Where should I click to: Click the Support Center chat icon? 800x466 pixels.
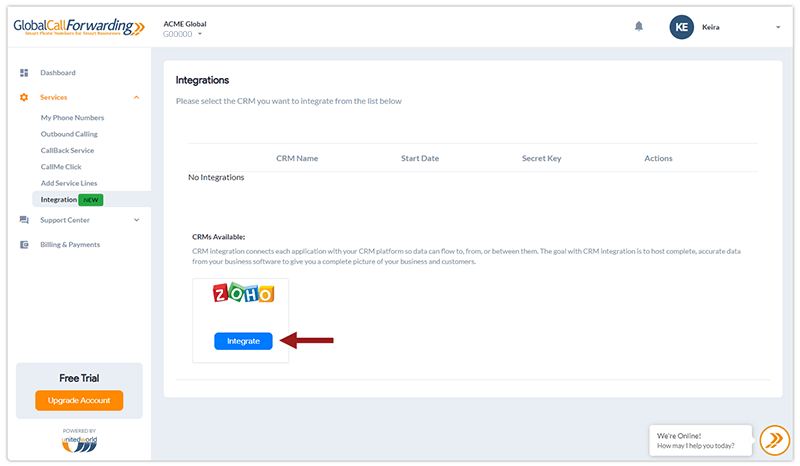point(24,220)
